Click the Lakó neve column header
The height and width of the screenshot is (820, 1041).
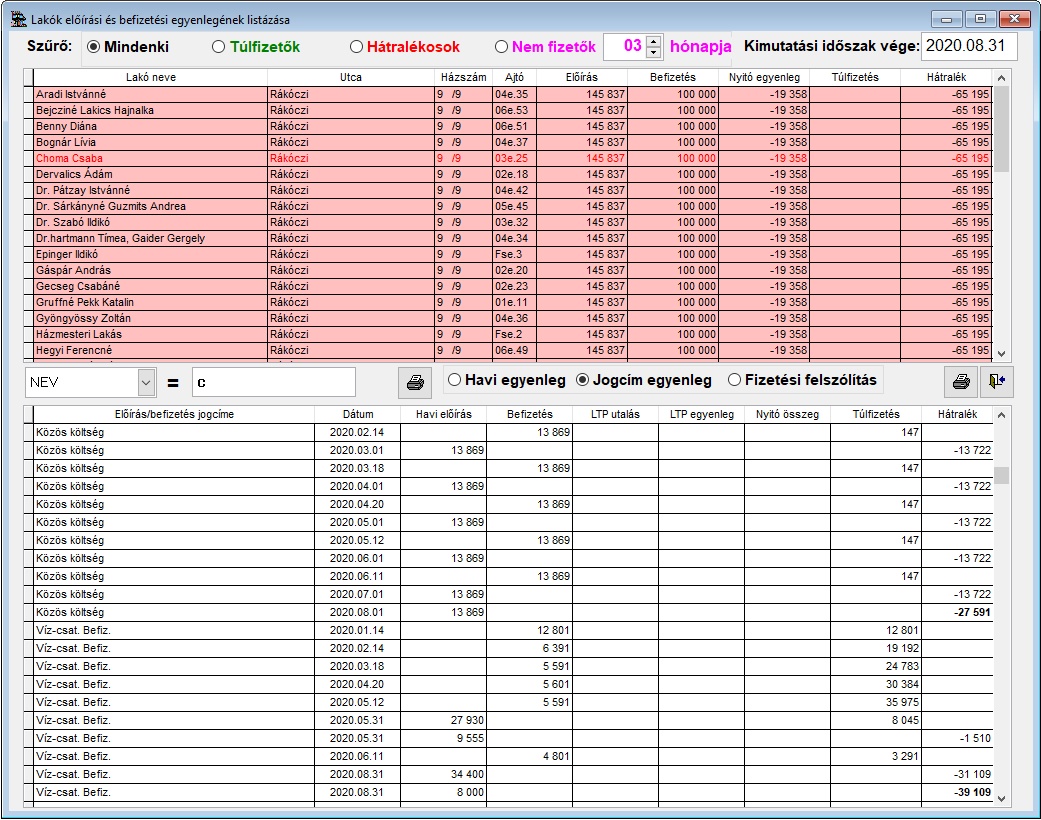click(x=150, y=77)
